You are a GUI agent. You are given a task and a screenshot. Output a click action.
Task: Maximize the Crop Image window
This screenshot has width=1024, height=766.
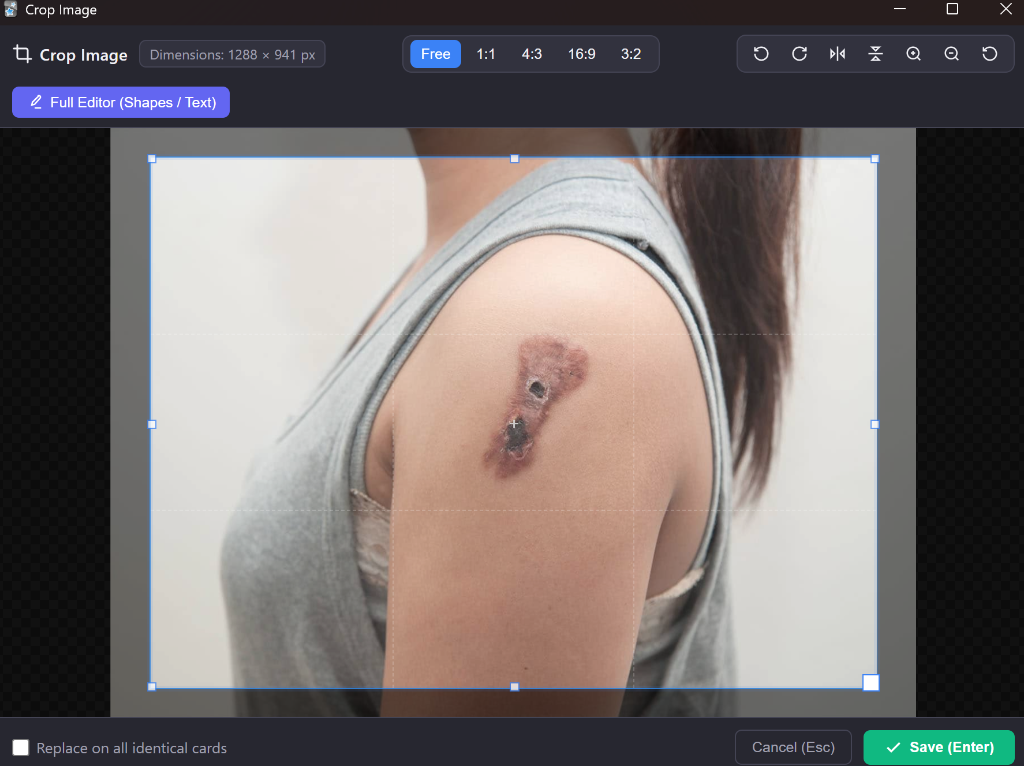(x=952, y=9)
